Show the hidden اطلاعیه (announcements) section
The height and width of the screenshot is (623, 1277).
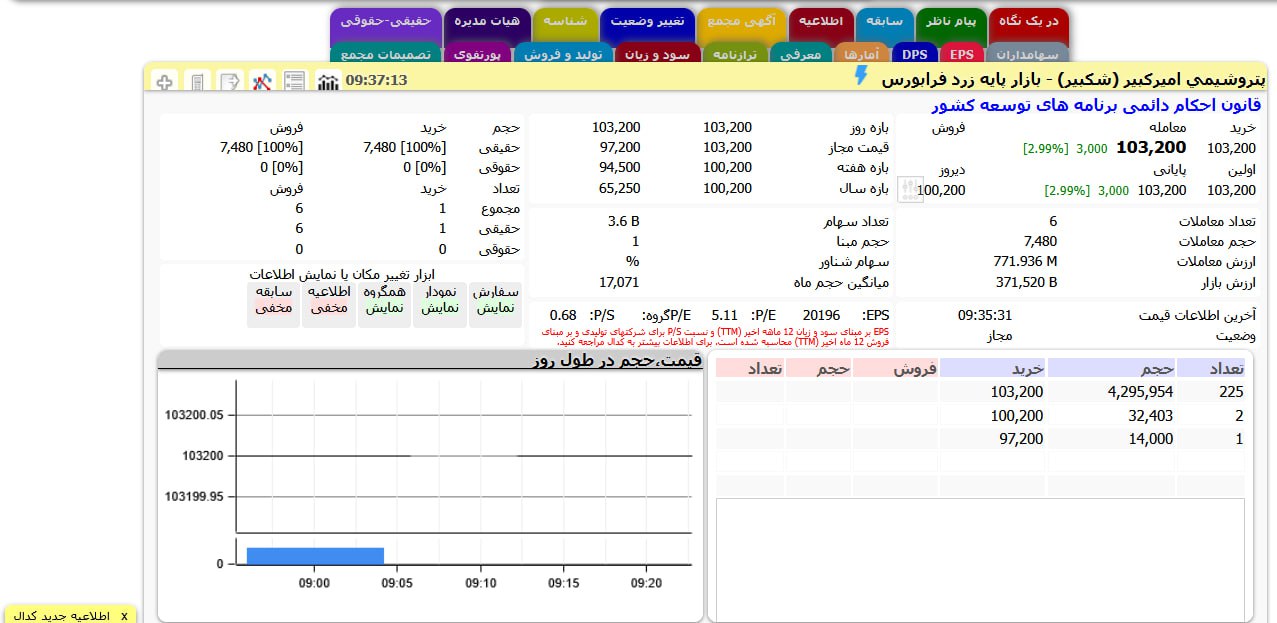[328, 300]
